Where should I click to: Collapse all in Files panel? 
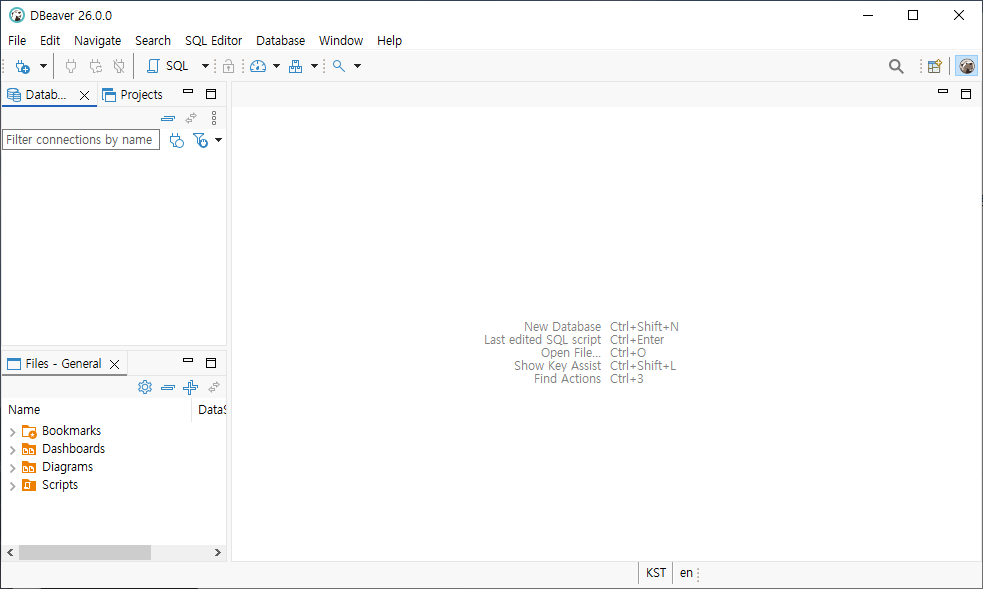[x=168, y=388]
